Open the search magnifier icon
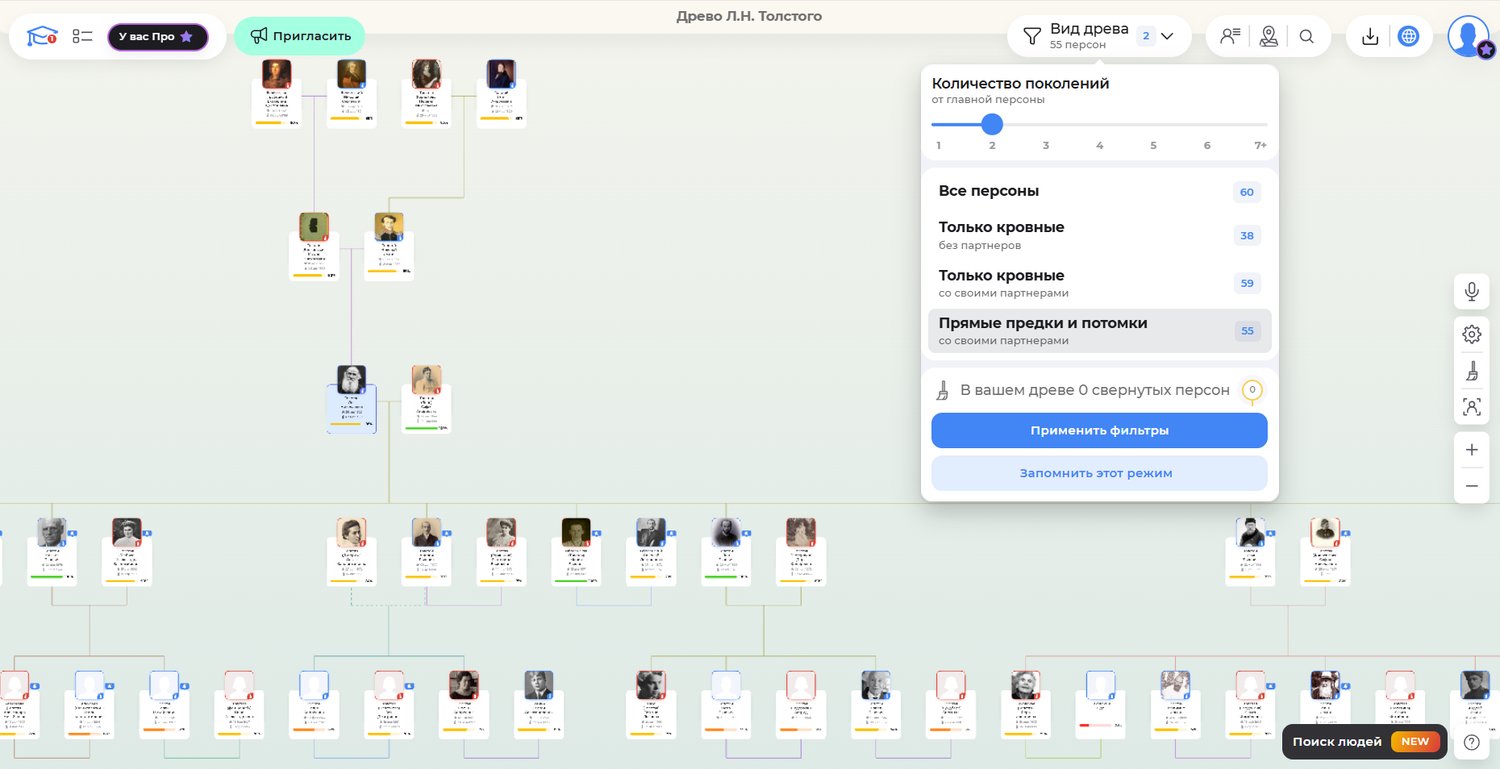 pyautogui.click(x=1307, y=37)
